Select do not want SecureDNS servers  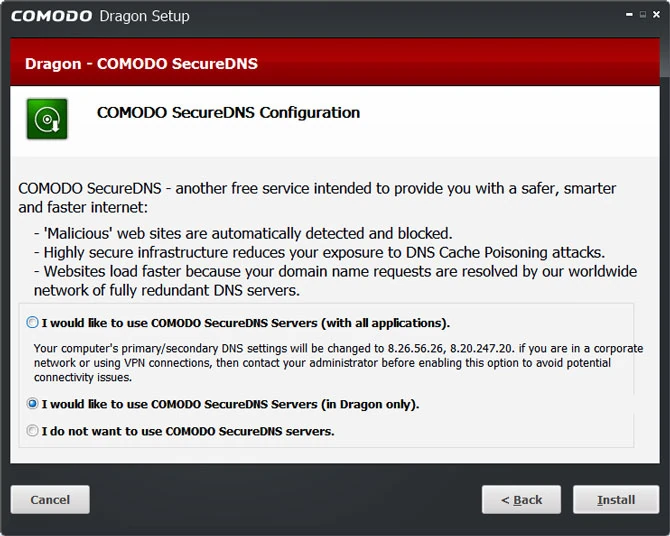[33, 432]
